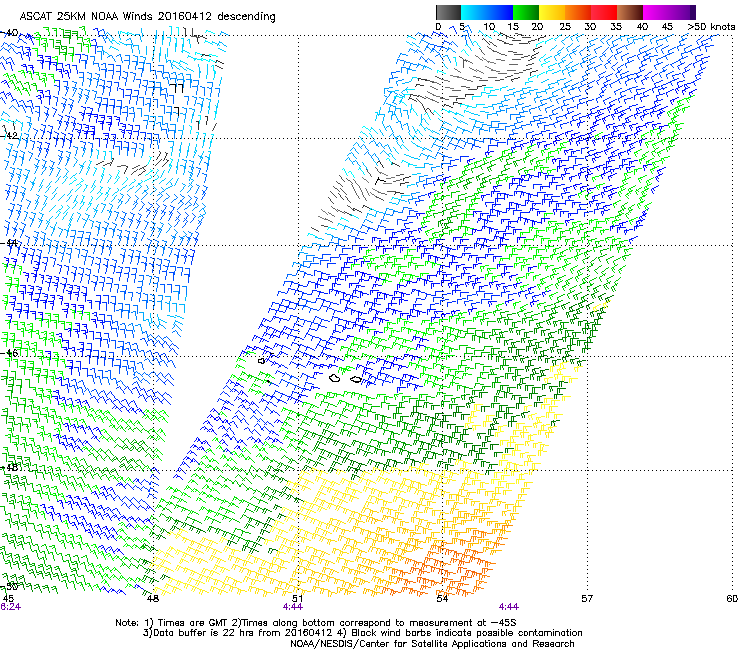Click the purple '6:24' time label
Screen dimensions: 740x650
pyautogui.click(x=10, y=607)
